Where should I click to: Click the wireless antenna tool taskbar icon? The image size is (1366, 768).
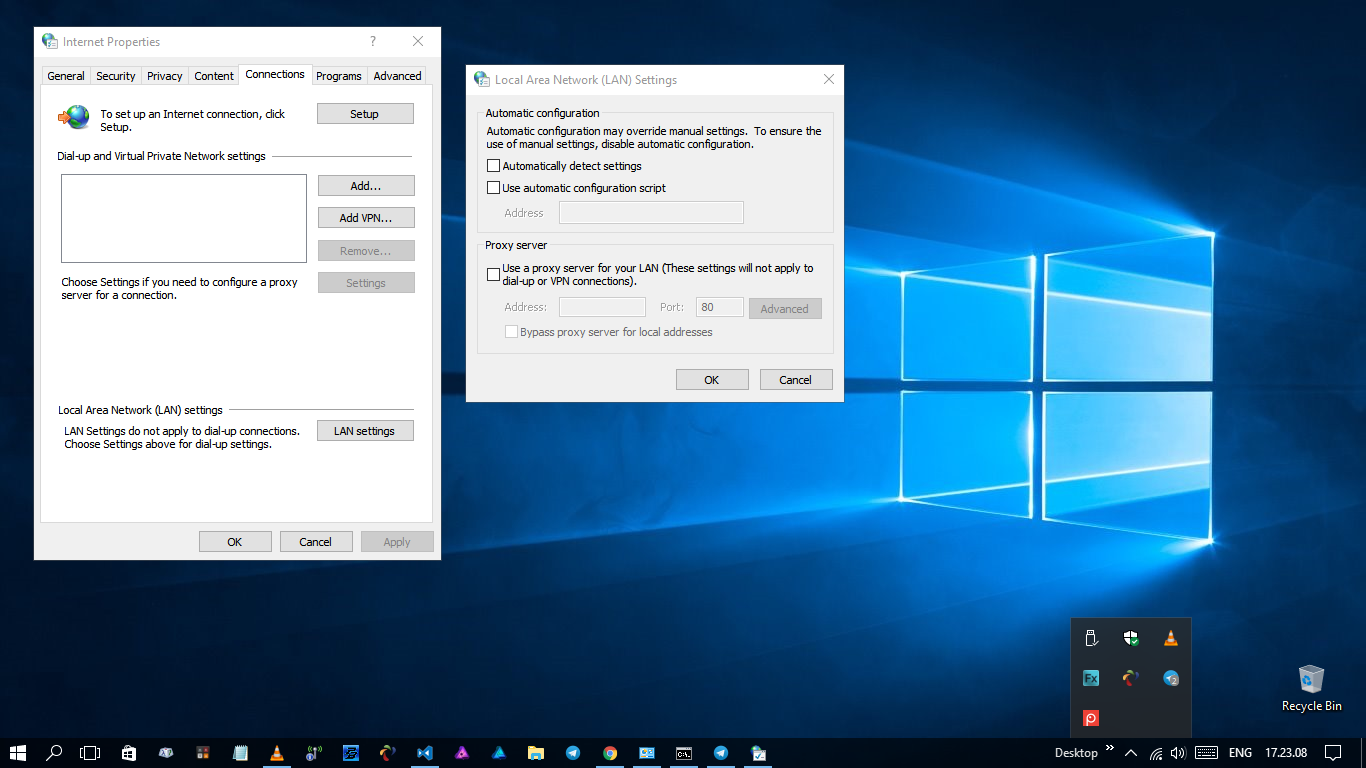click(314, 753)
